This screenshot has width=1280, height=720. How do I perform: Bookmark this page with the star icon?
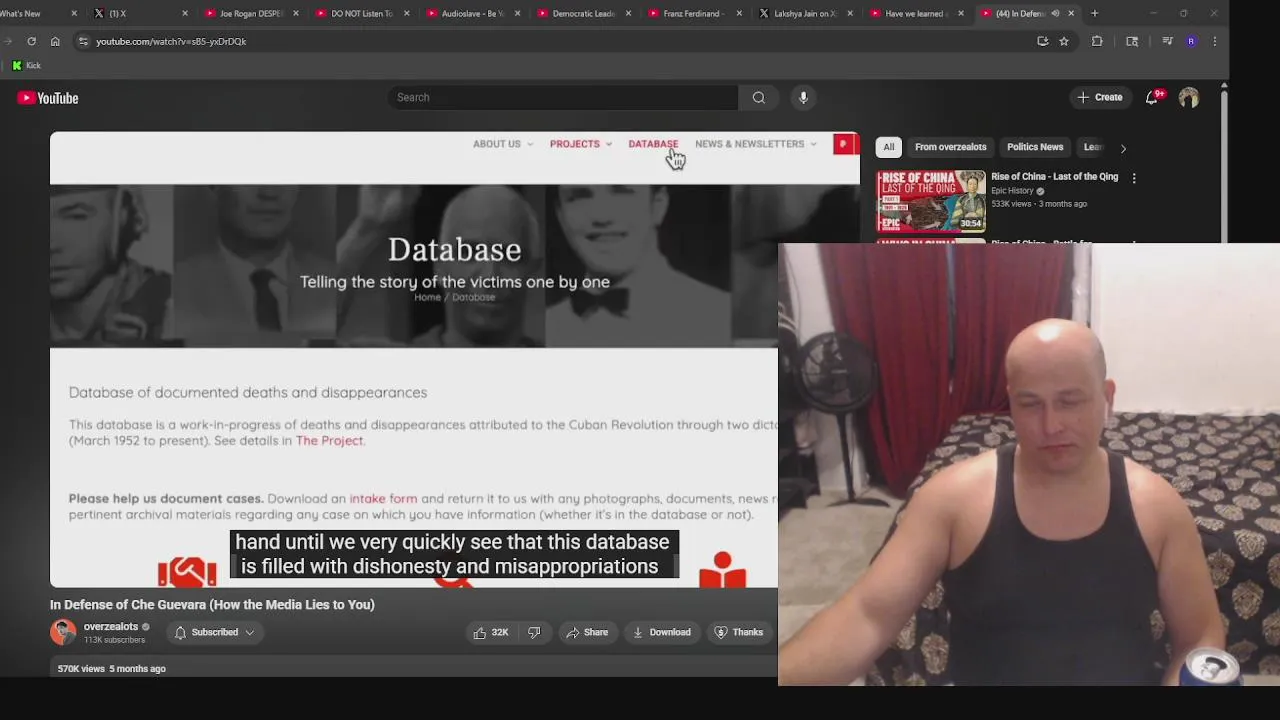point(1064,41)
